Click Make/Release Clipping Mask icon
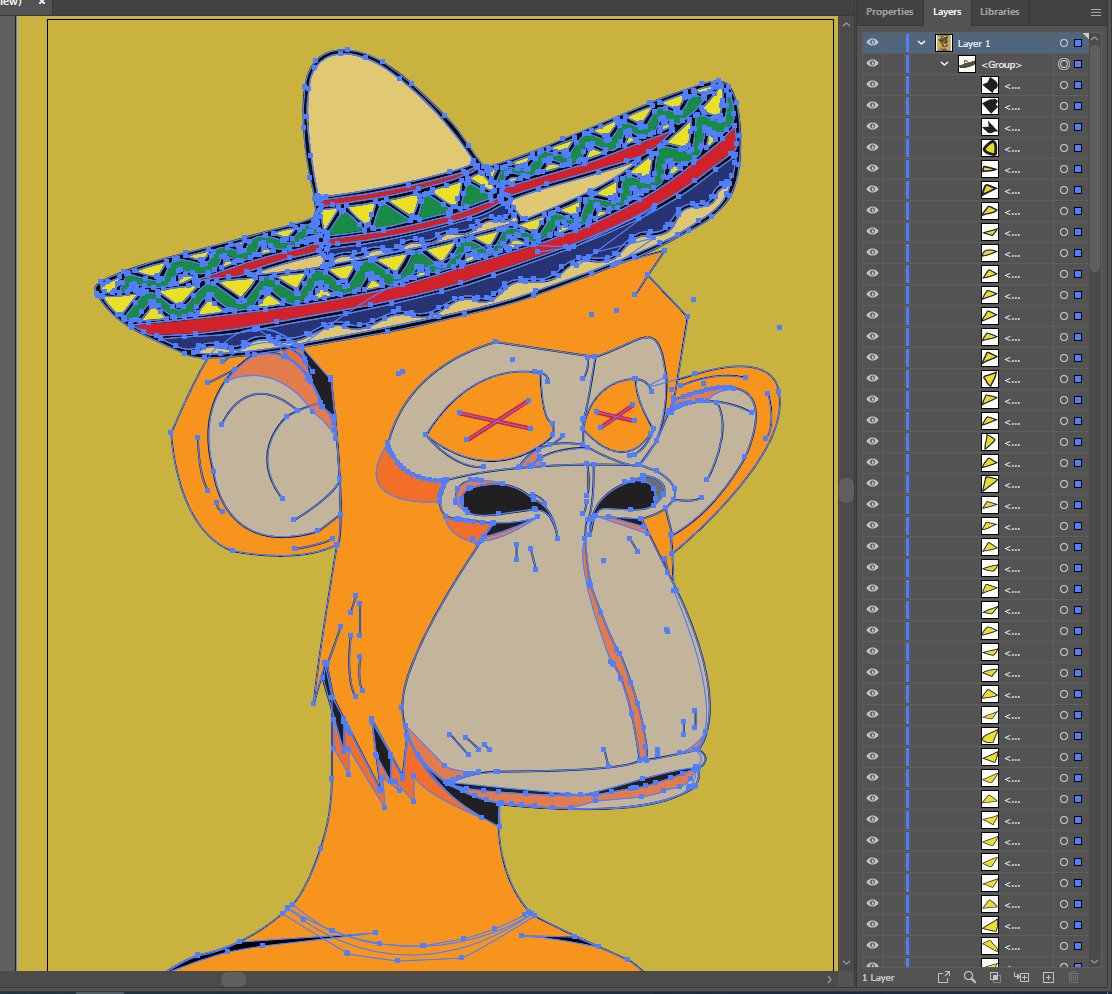1112x994 pixels. pyautogui.click(x=995, y=977)
